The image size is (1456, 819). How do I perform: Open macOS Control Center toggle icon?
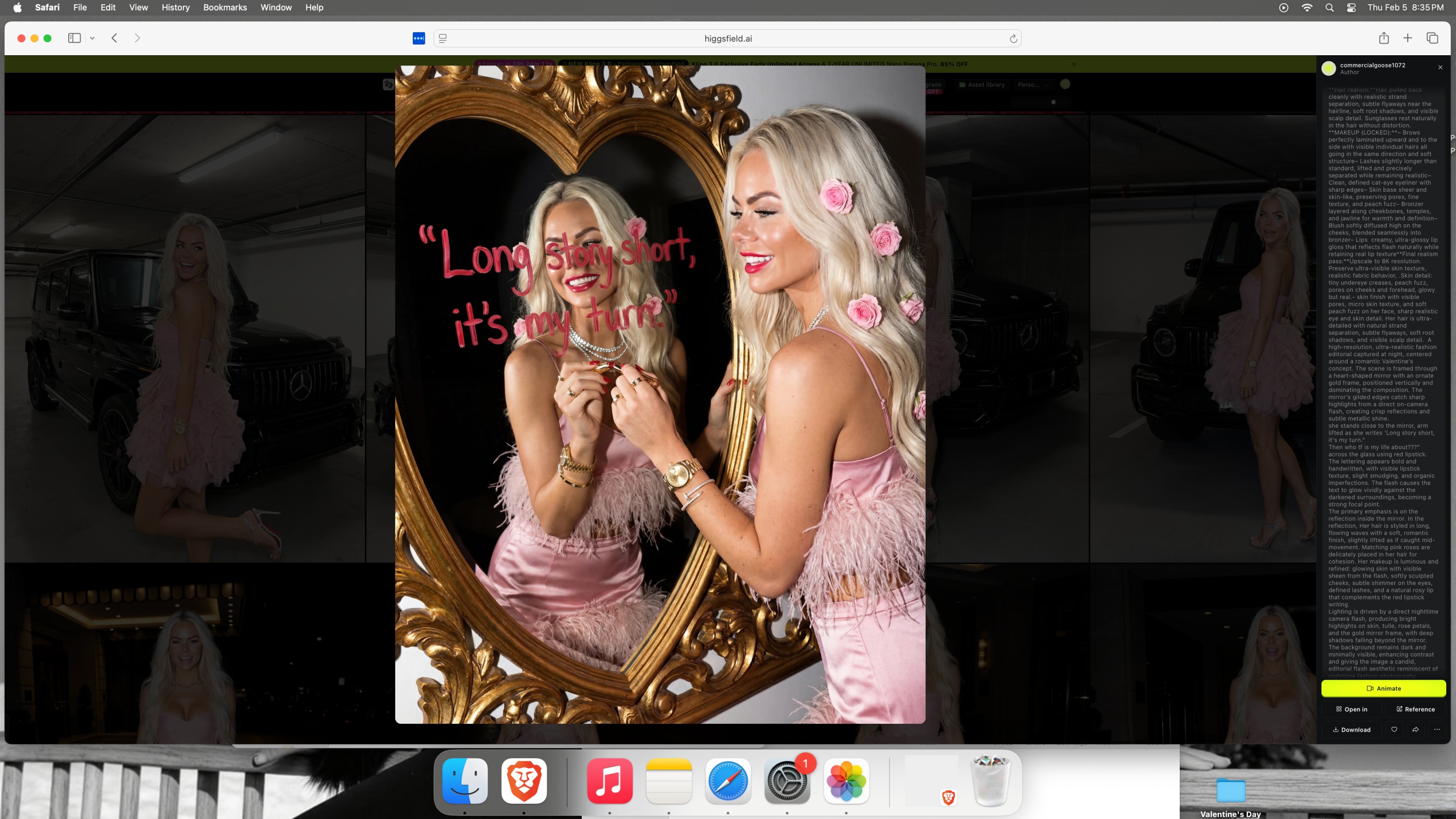[x=1351, y=7]
